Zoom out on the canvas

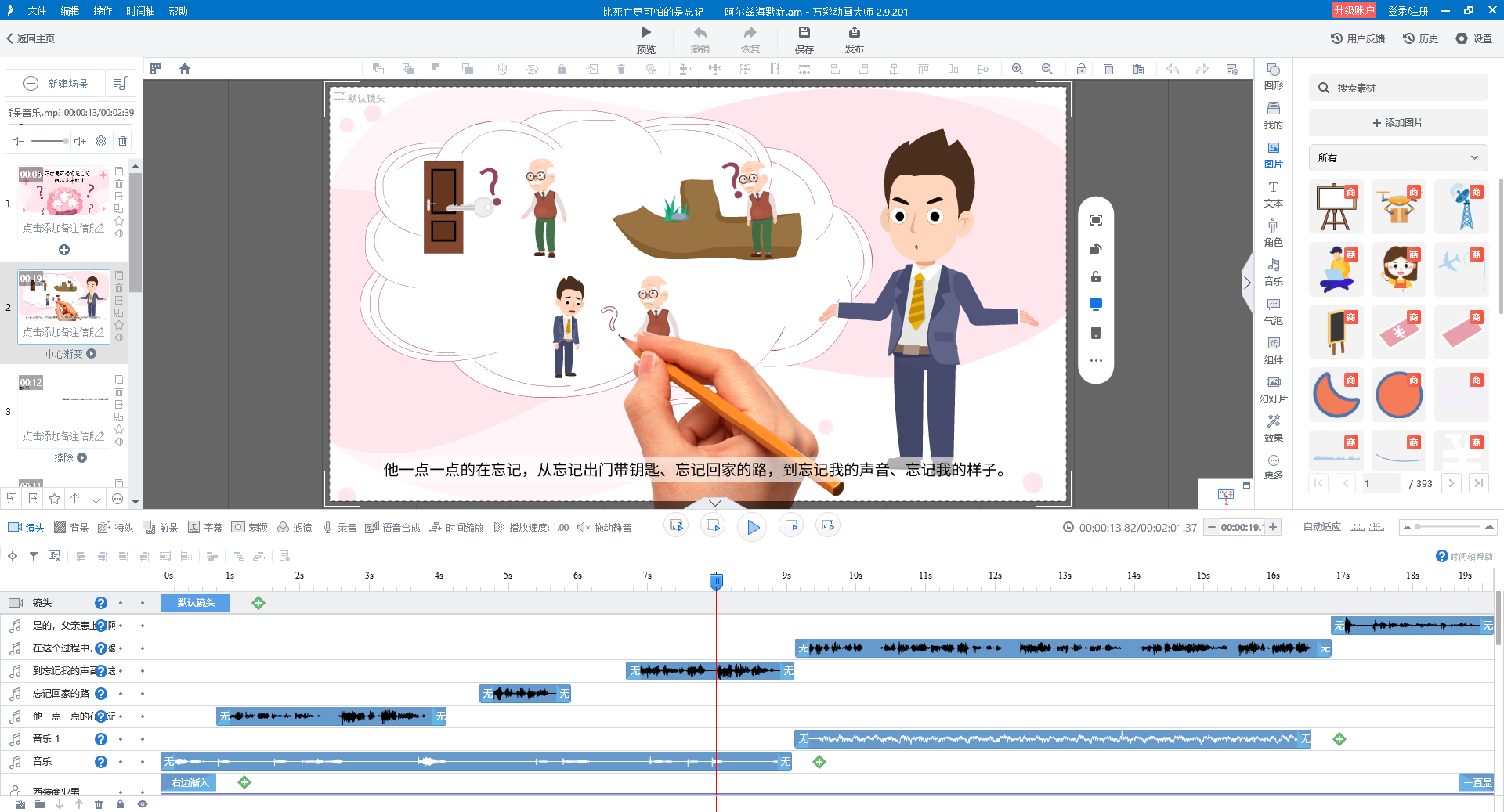[x=1047, y=69]
